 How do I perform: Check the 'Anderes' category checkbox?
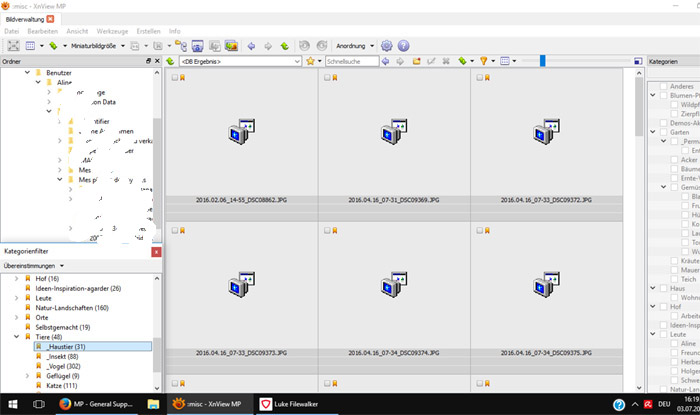coord(662,86)
